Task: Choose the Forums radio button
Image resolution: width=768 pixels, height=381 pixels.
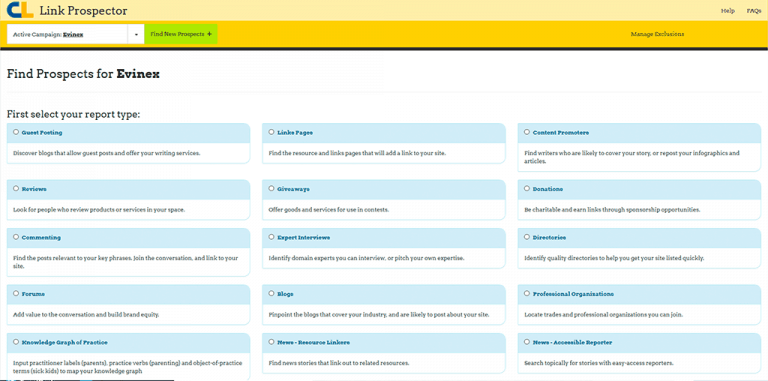Action: 16,293
